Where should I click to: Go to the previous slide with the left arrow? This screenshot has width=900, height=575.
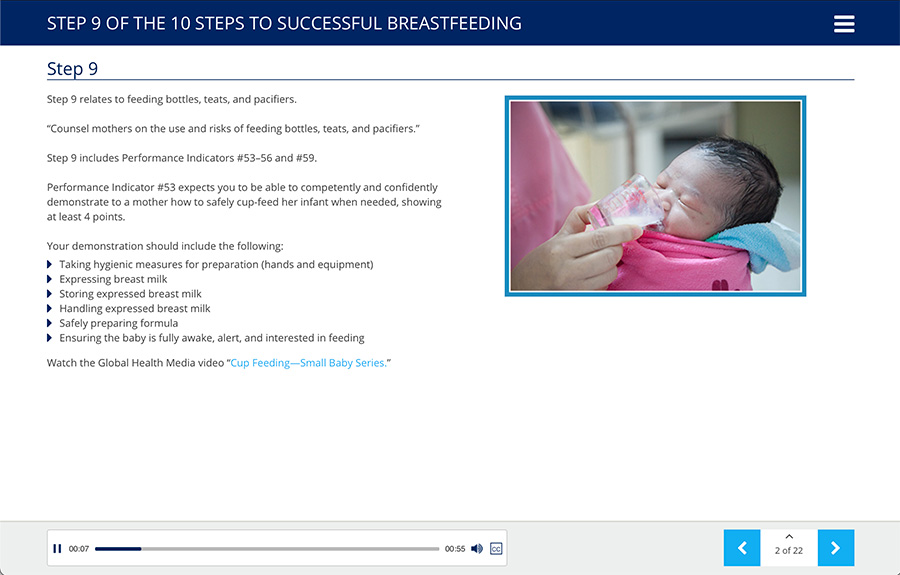[742, 548]
